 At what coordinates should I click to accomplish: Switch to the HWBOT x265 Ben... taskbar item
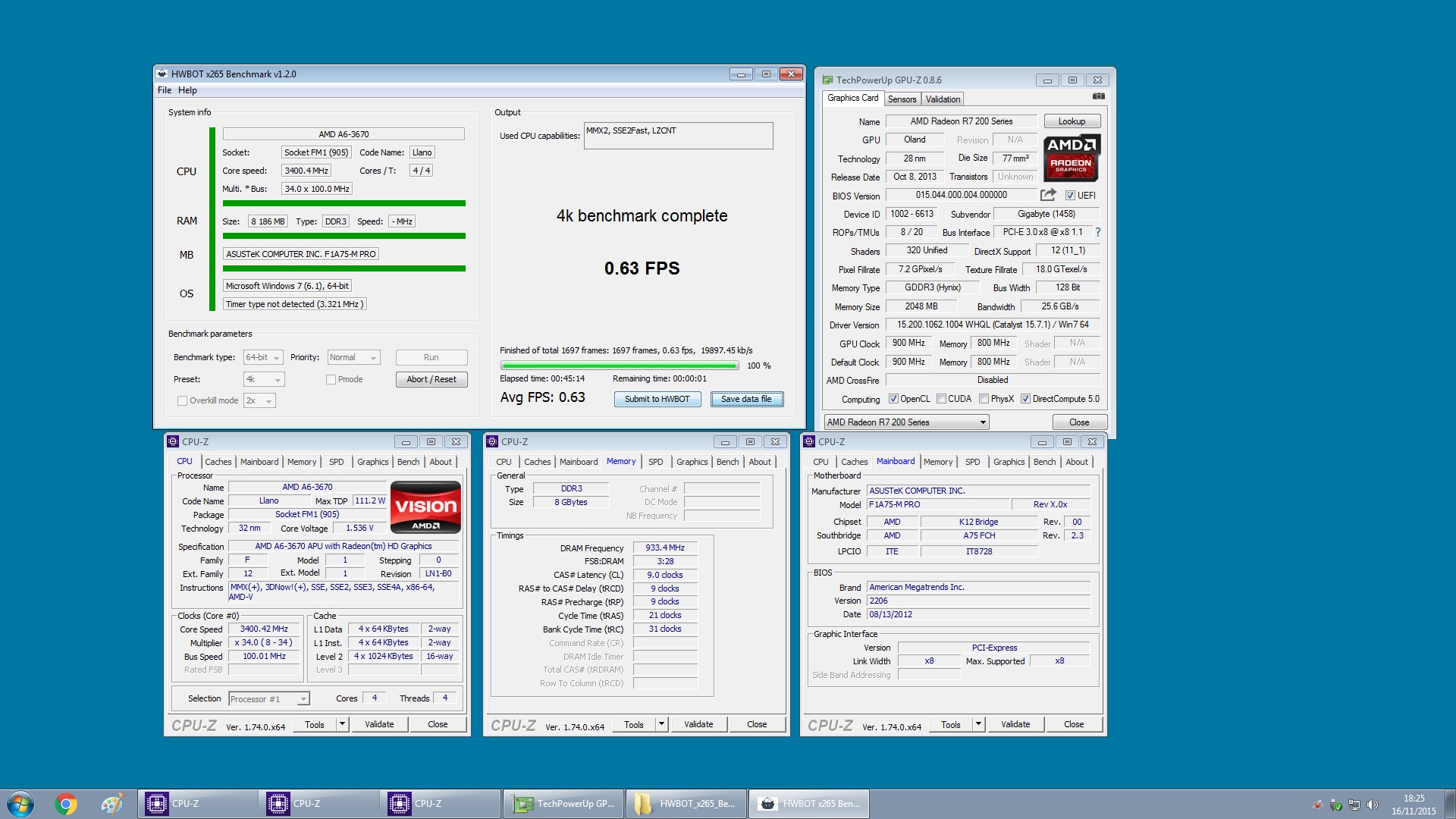tap(808, 804)
